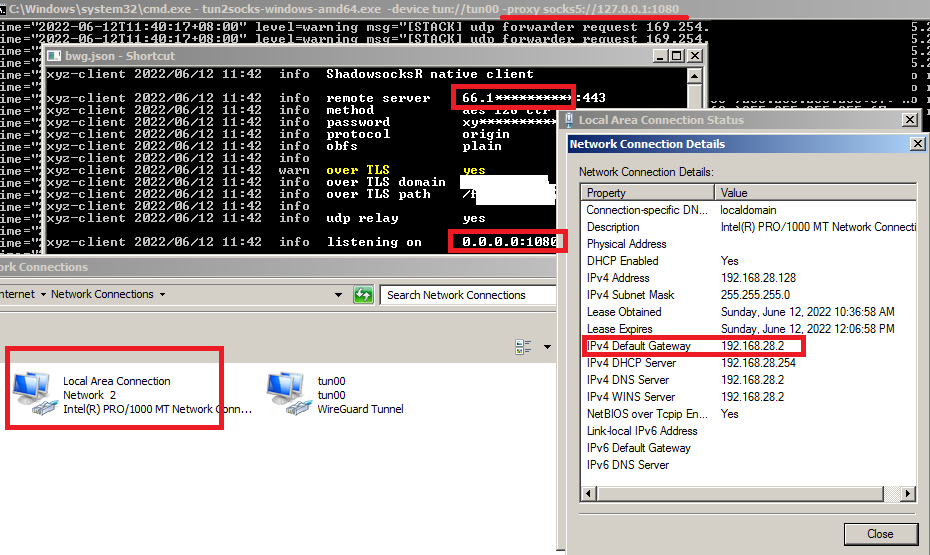The image size is (930, 555).
Task: Select the Description row
Action: pos(749,227)
